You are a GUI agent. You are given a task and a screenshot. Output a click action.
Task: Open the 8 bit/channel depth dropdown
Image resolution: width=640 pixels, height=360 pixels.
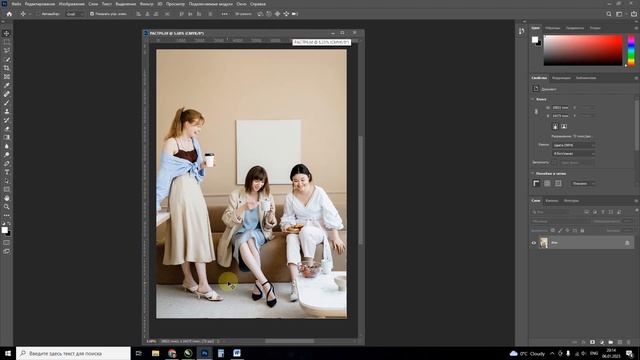pyautogui.click(x=573, y=153)
